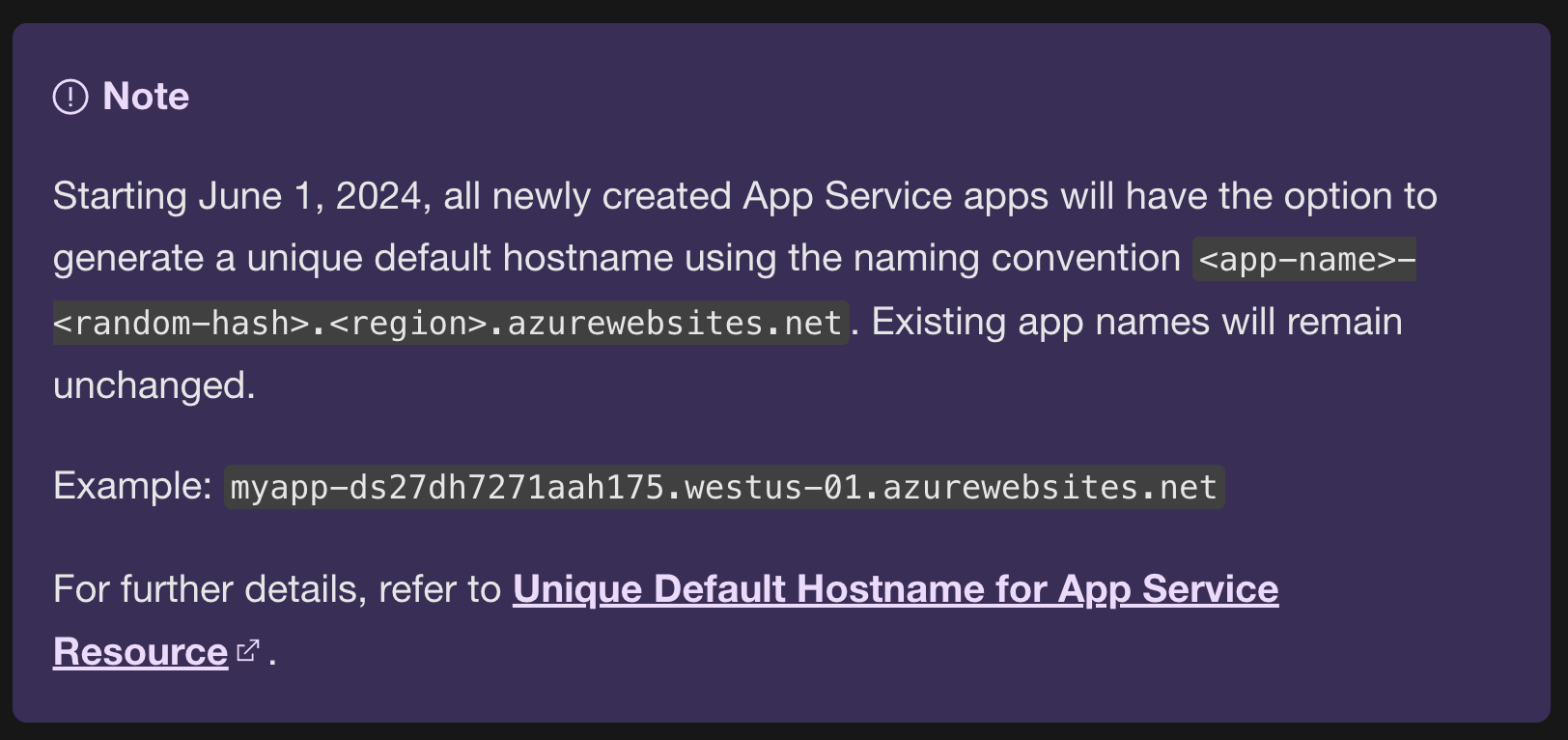Click the "Example:" label
1568x740 pixels.
pyautogui.click(x=132, y=485)
